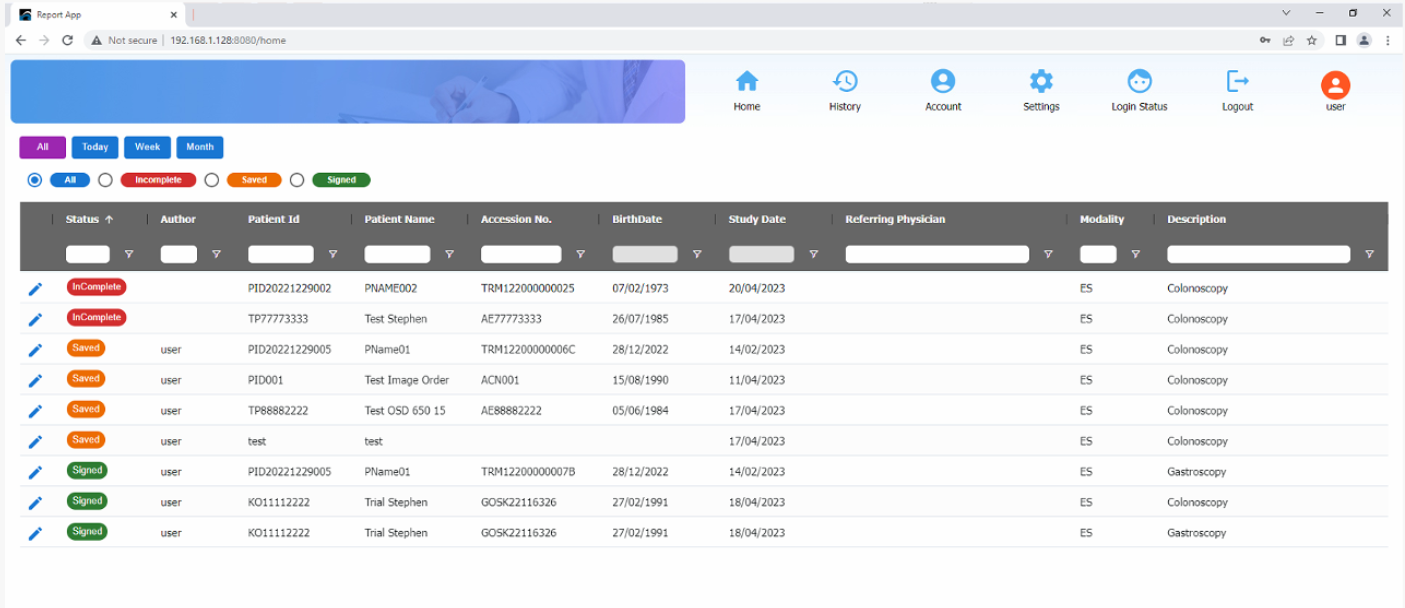Click patient name 'Test OSD 650 15'
Image resolution: width=1405 pixels, height=608 pixels.
tap(405, 411)
